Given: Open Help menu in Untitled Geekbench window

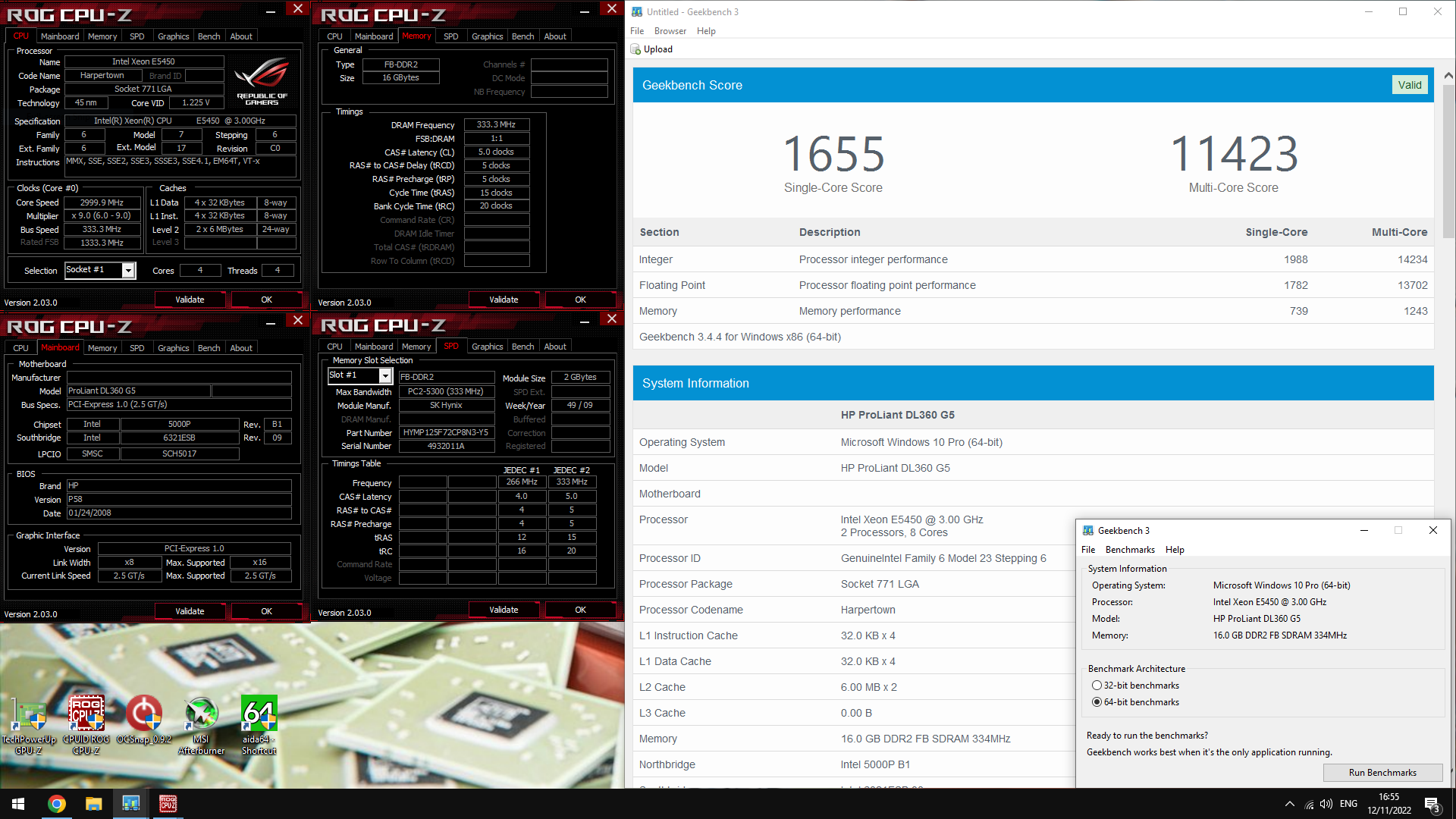Looking at the screenshot, I should click(x=706, y=31).
